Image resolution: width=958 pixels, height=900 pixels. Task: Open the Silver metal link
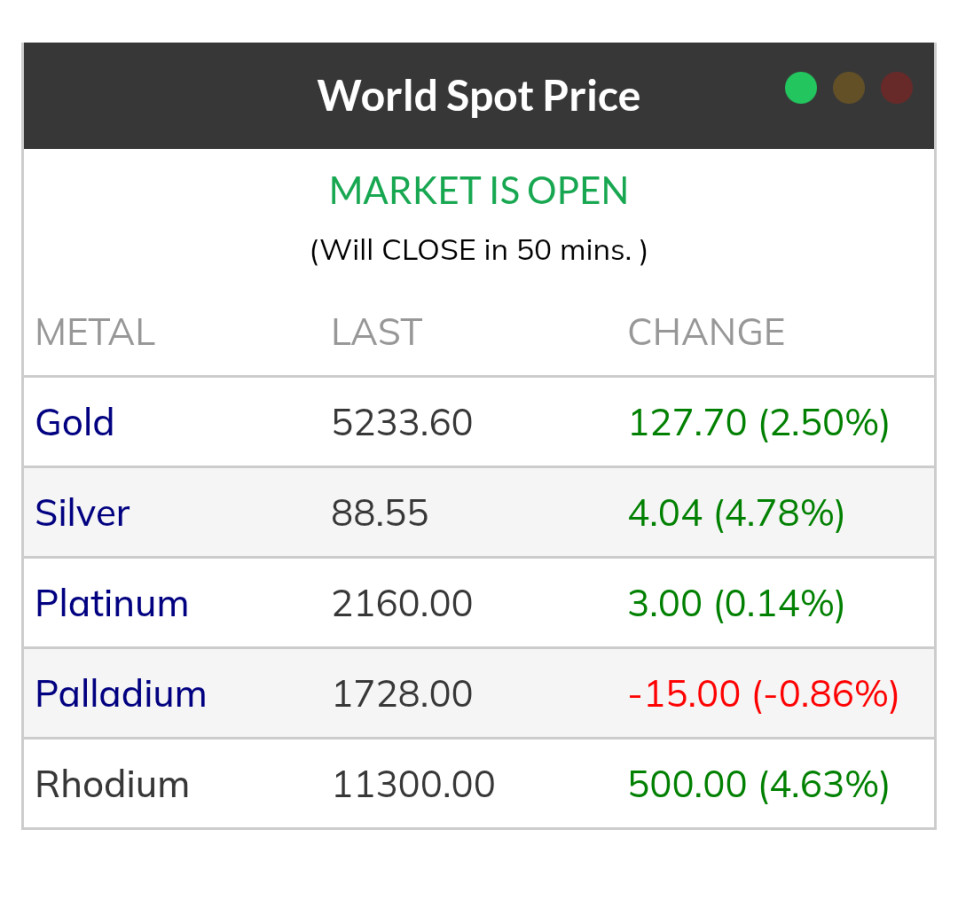pos(83,513)
